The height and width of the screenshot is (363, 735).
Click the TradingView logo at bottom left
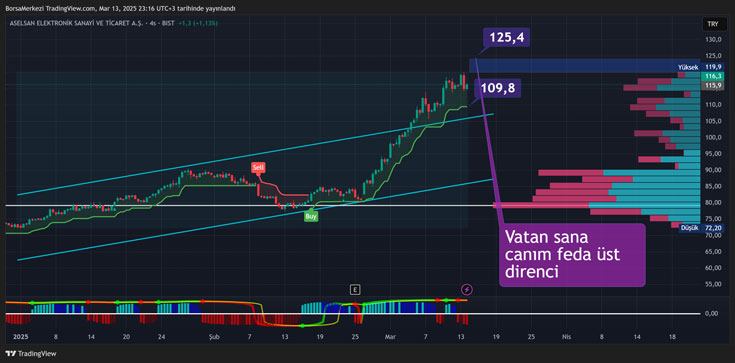[x=30, y=354]
